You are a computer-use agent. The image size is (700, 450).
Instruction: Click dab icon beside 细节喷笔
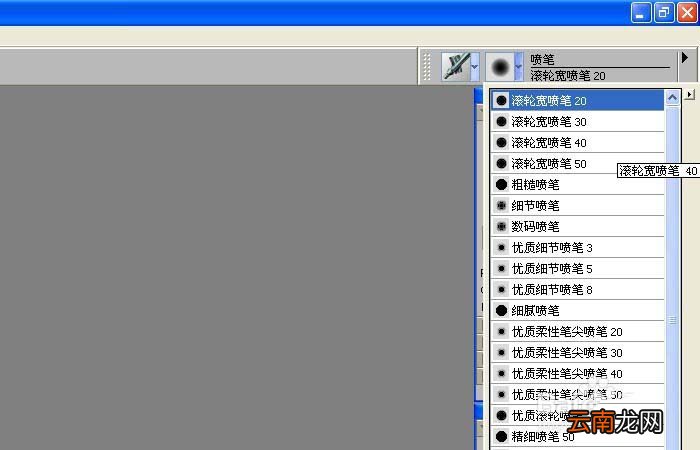point(501,205)
